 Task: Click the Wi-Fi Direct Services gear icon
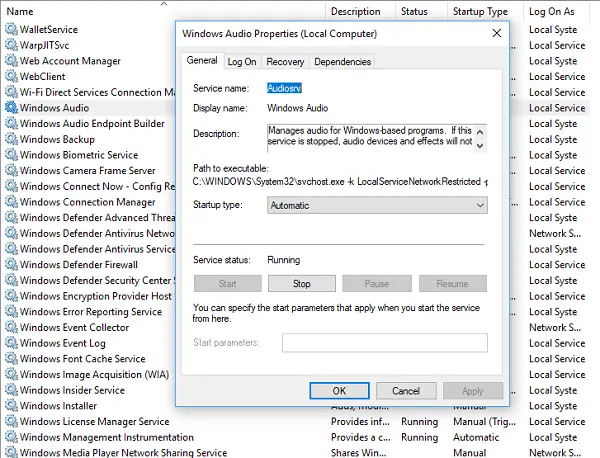click(x=11, y=92)
